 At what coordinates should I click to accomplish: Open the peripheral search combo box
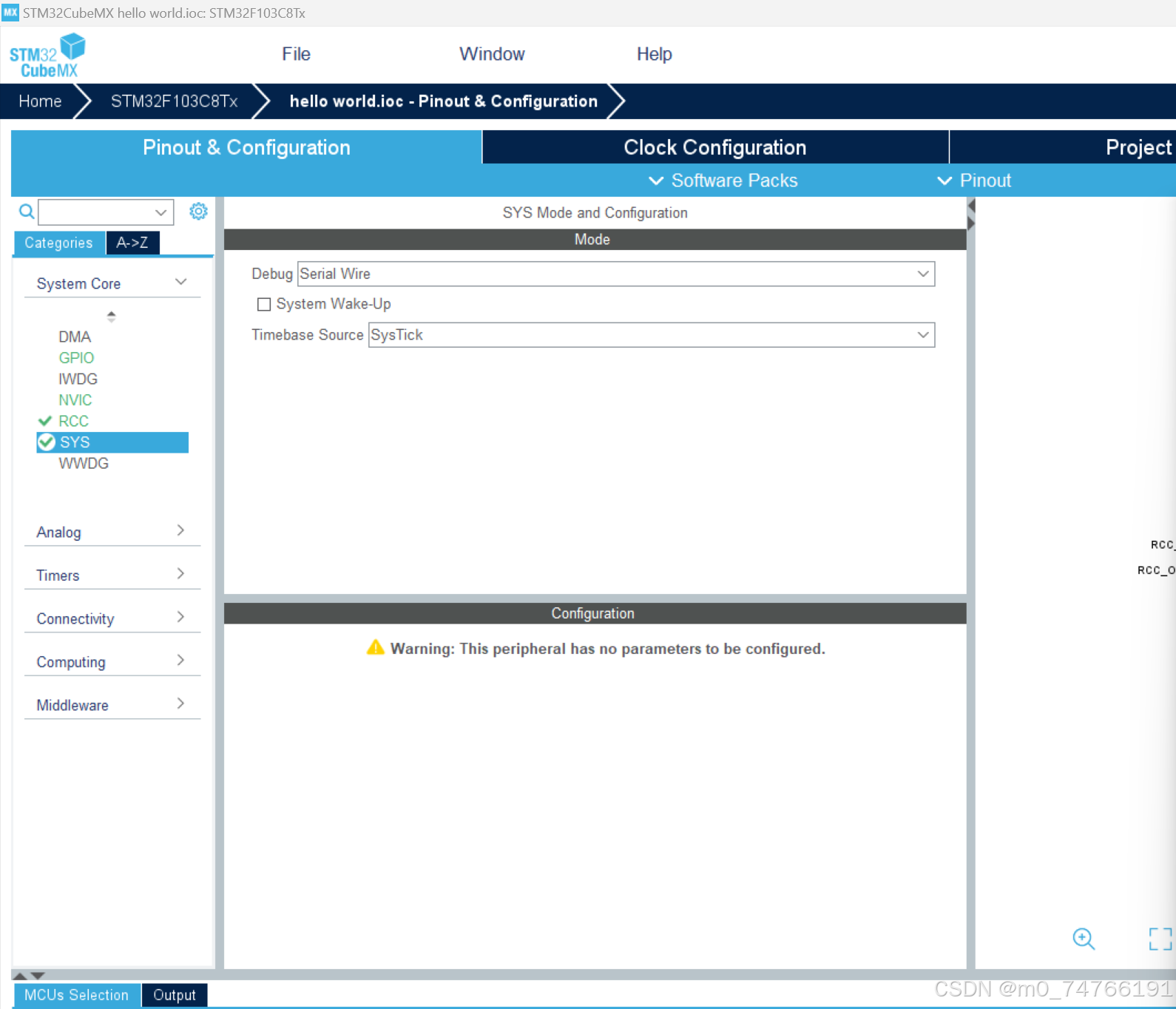(106, 212)
